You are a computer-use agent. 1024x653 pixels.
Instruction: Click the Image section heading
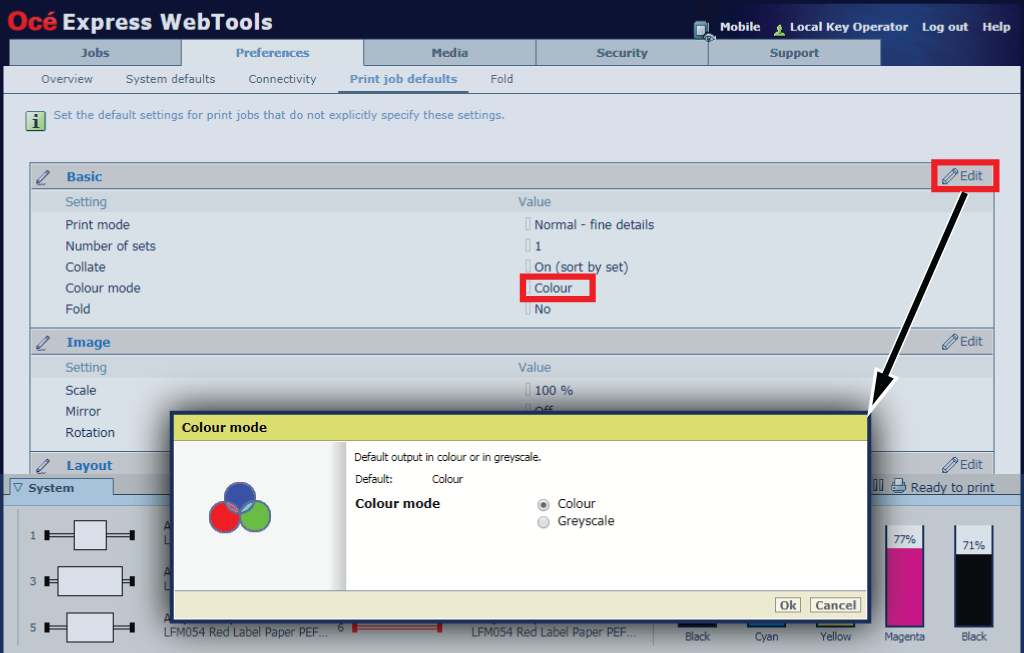click(x=88, y=343)
